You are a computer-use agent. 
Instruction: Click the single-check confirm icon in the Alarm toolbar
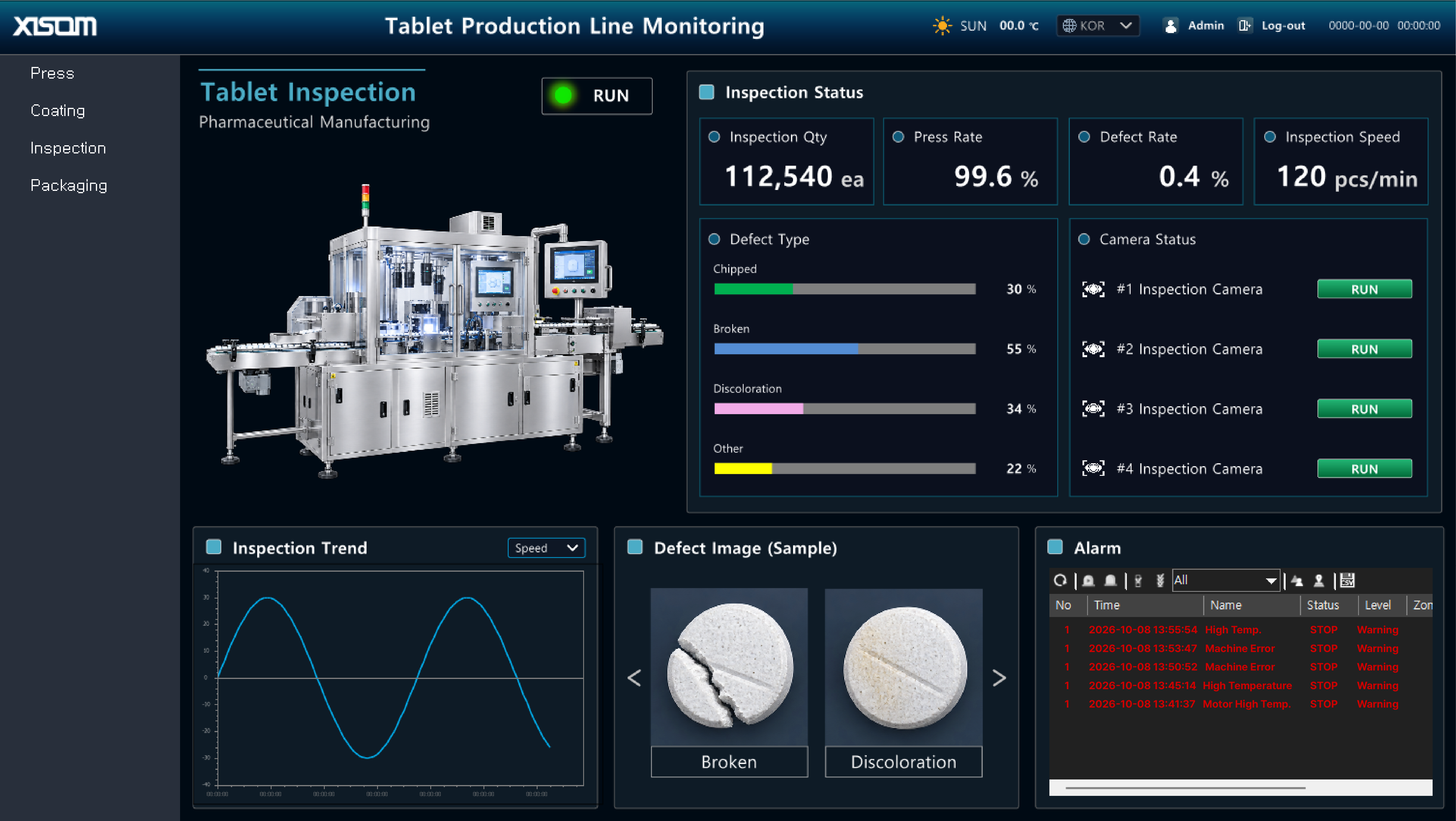tap(1138, 580)
